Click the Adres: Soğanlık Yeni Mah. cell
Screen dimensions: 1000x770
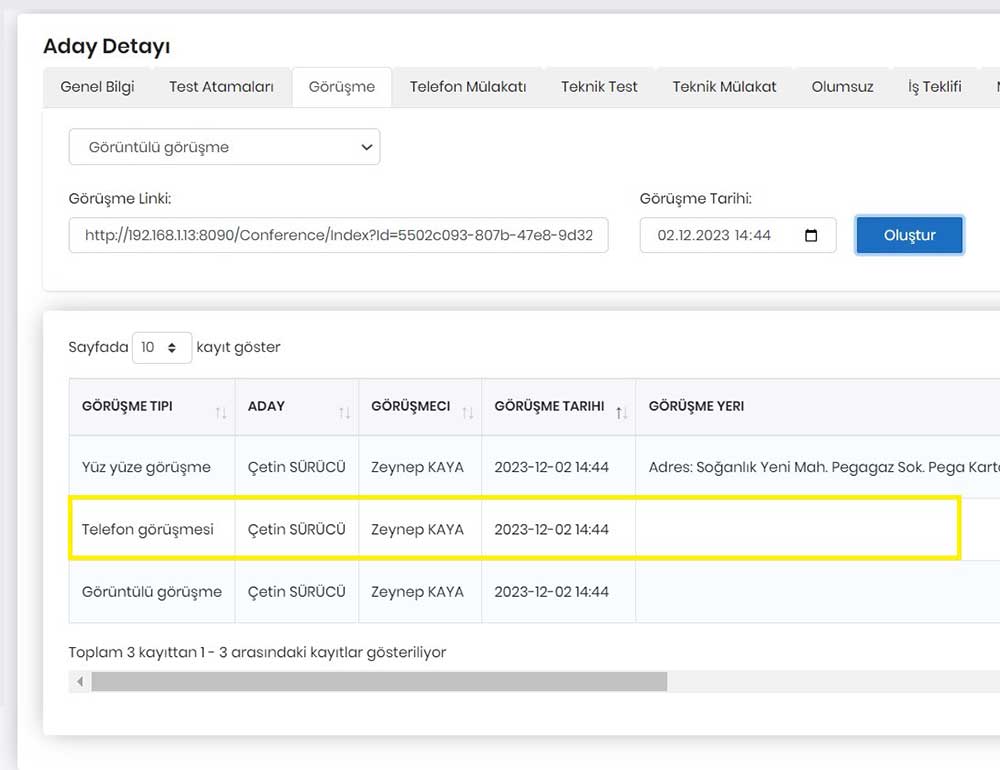(818, 467)
